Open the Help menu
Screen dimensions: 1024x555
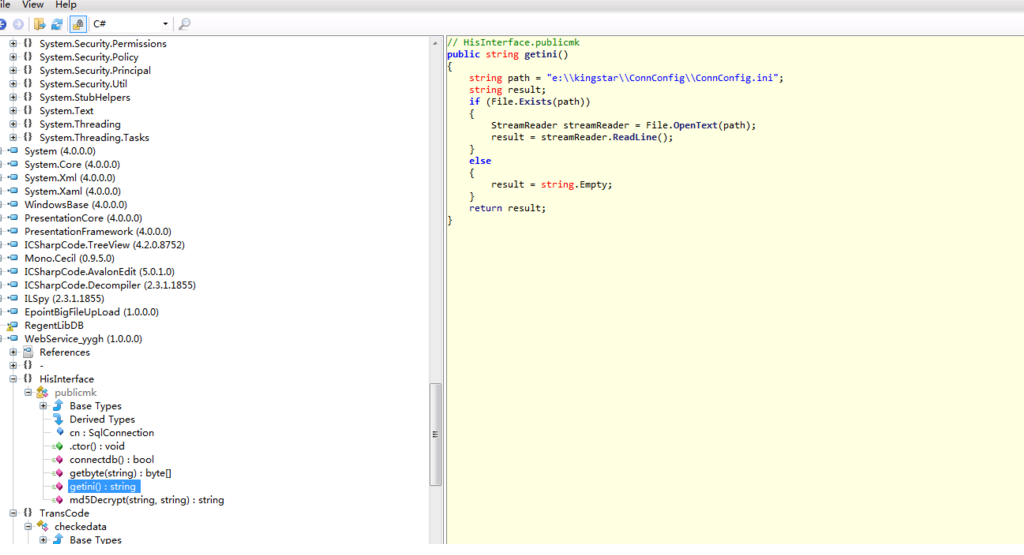point(66,5)
